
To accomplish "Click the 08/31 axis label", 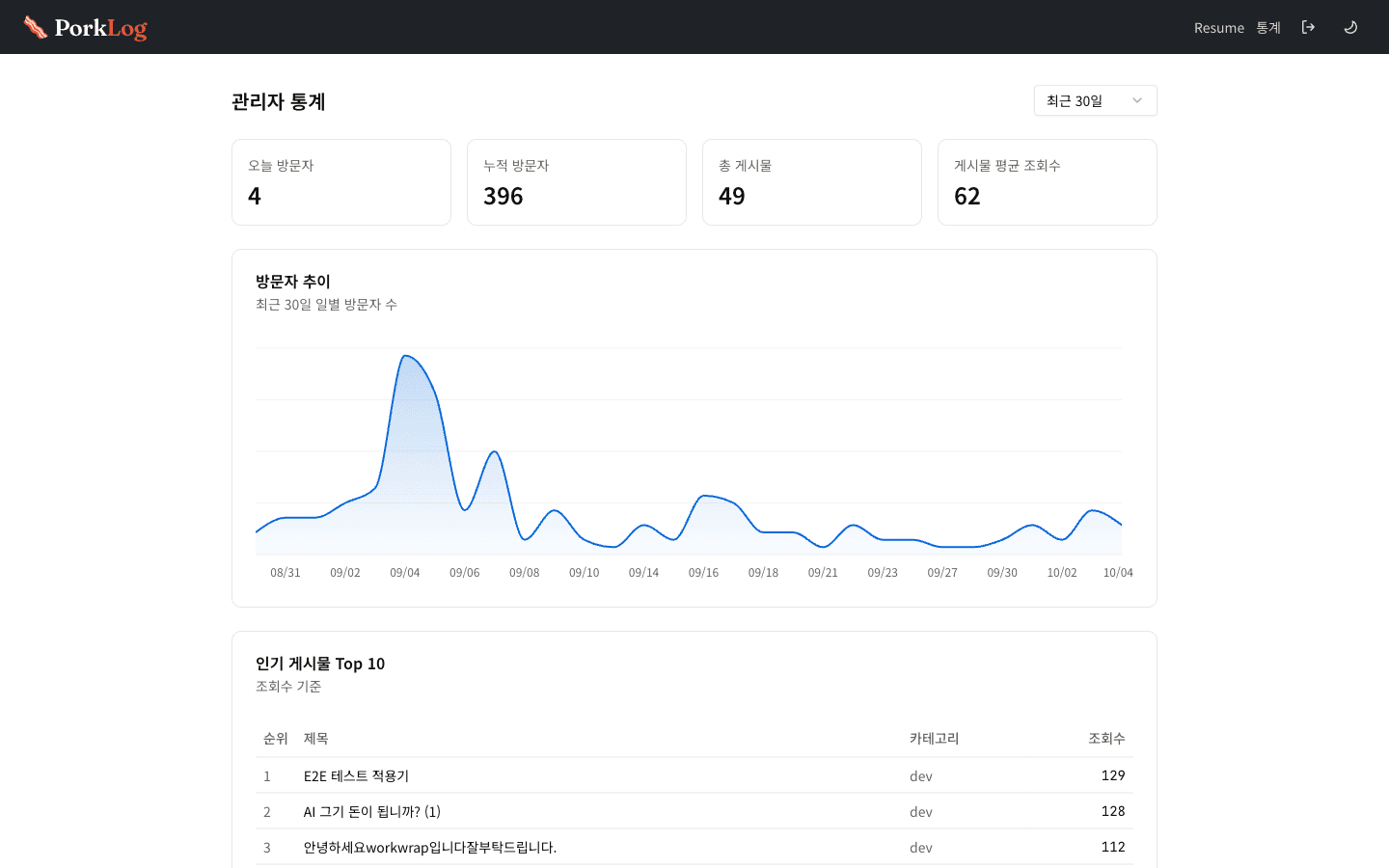I will pyautogui.click(x=286, y=573).
